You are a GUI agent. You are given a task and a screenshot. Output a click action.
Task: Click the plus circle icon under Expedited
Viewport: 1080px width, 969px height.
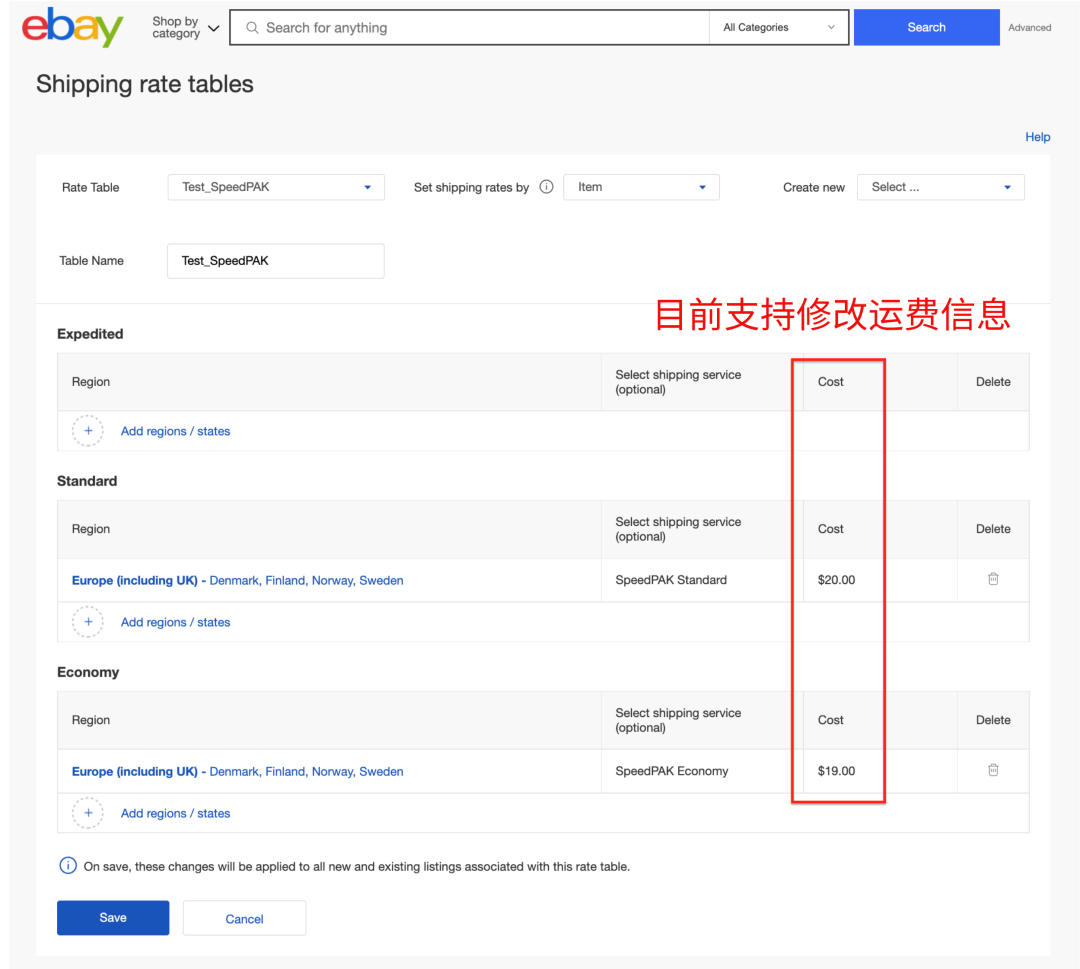[x=88, y=431]
